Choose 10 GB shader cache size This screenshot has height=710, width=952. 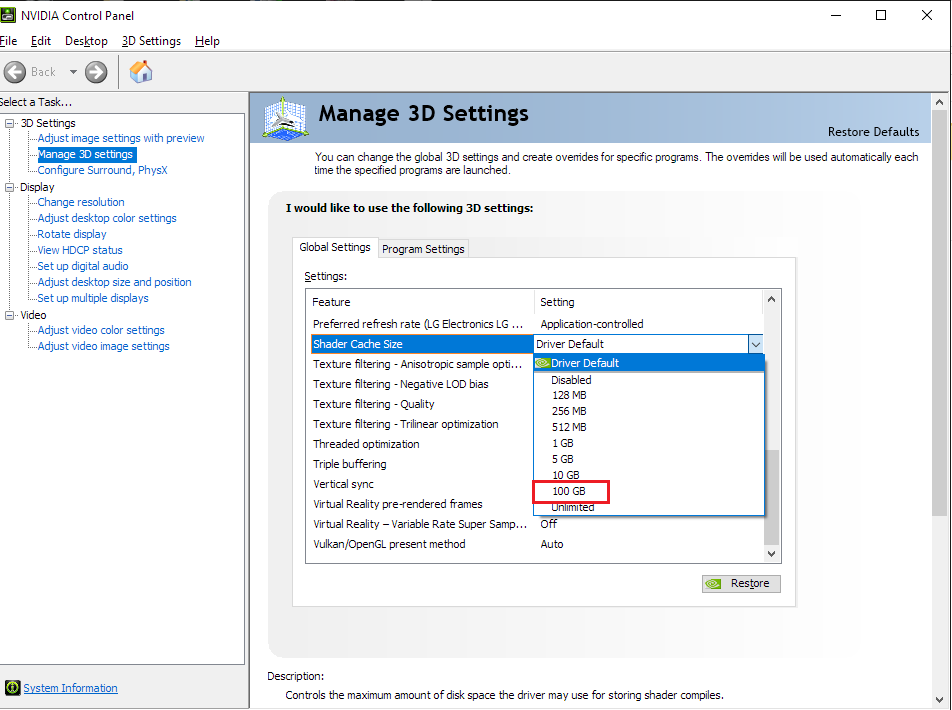tap(648, 475)
